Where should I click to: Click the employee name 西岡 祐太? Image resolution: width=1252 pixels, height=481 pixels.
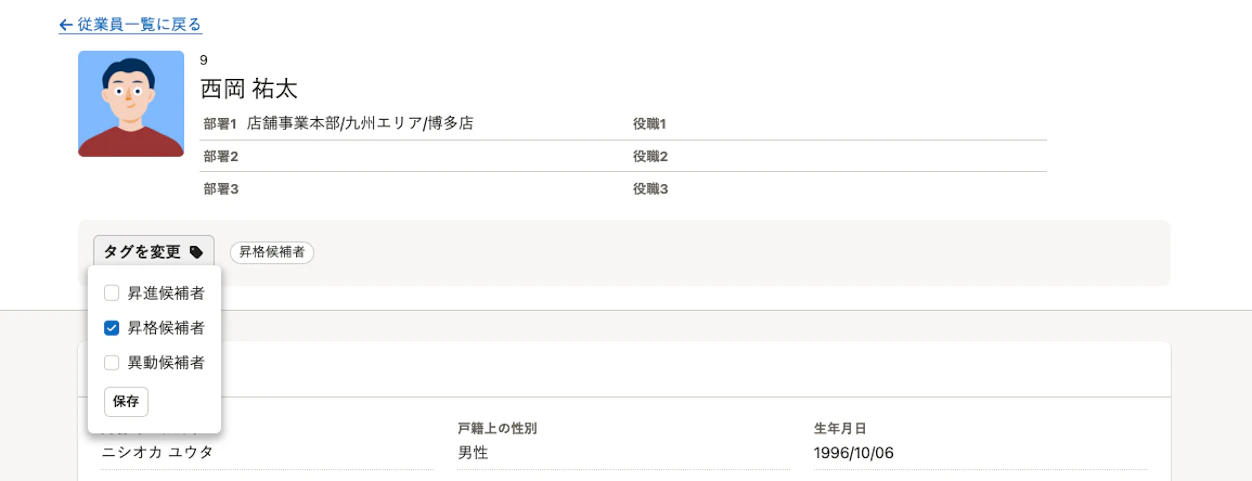[249, 89]
